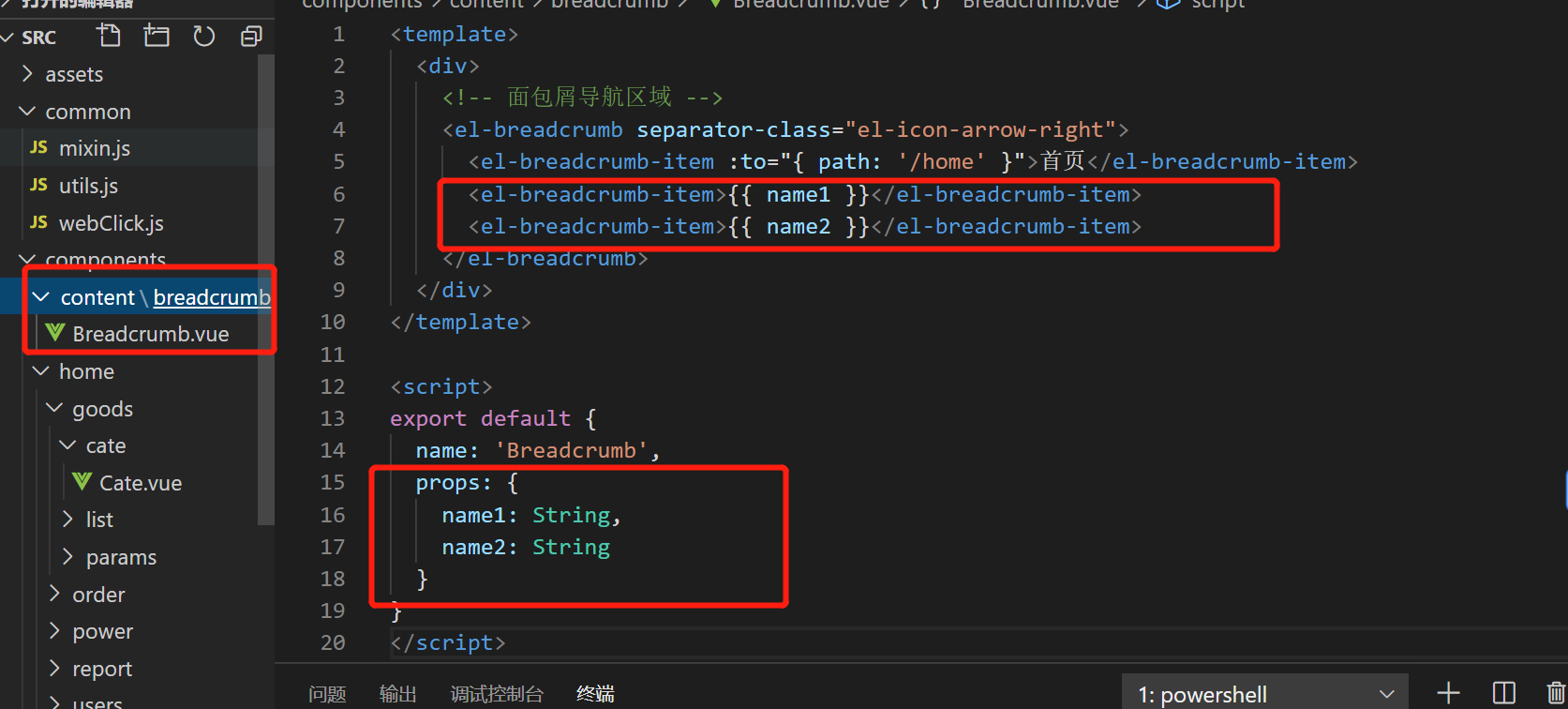Click line number 1 in gutter
The width and height of the screenshot is (1568, 709).
[x=339, y=34]
